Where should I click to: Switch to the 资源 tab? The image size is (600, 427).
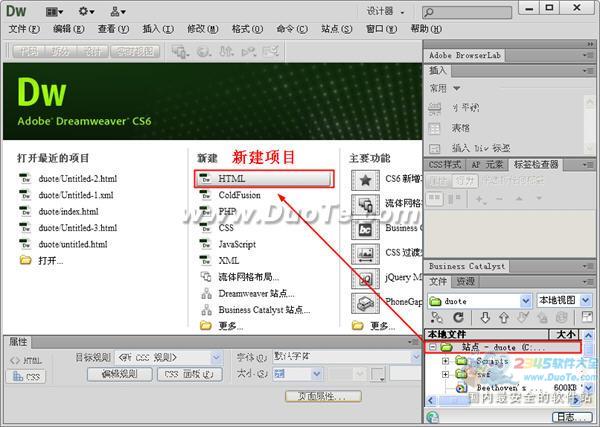[466, 282]
